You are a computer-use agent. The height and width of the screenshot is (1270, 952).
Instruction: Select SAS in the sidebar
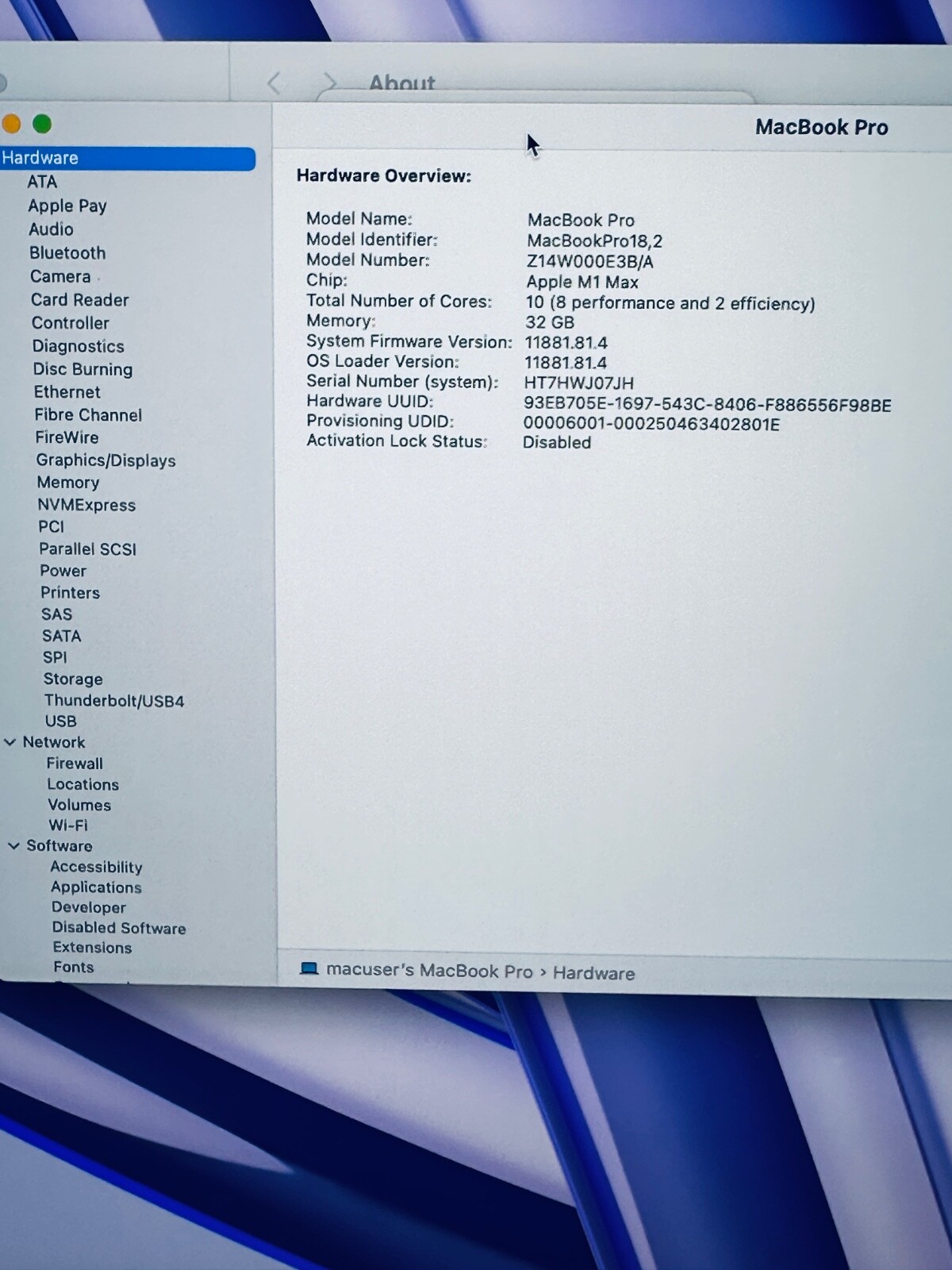pyautogui.click(x=56, y=614)
